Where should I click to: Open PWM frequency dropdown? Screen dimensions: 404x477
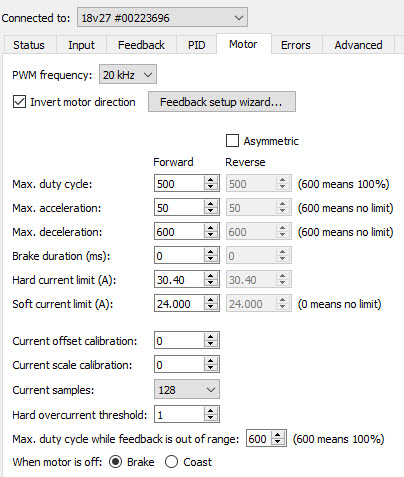tap(128, 75)
